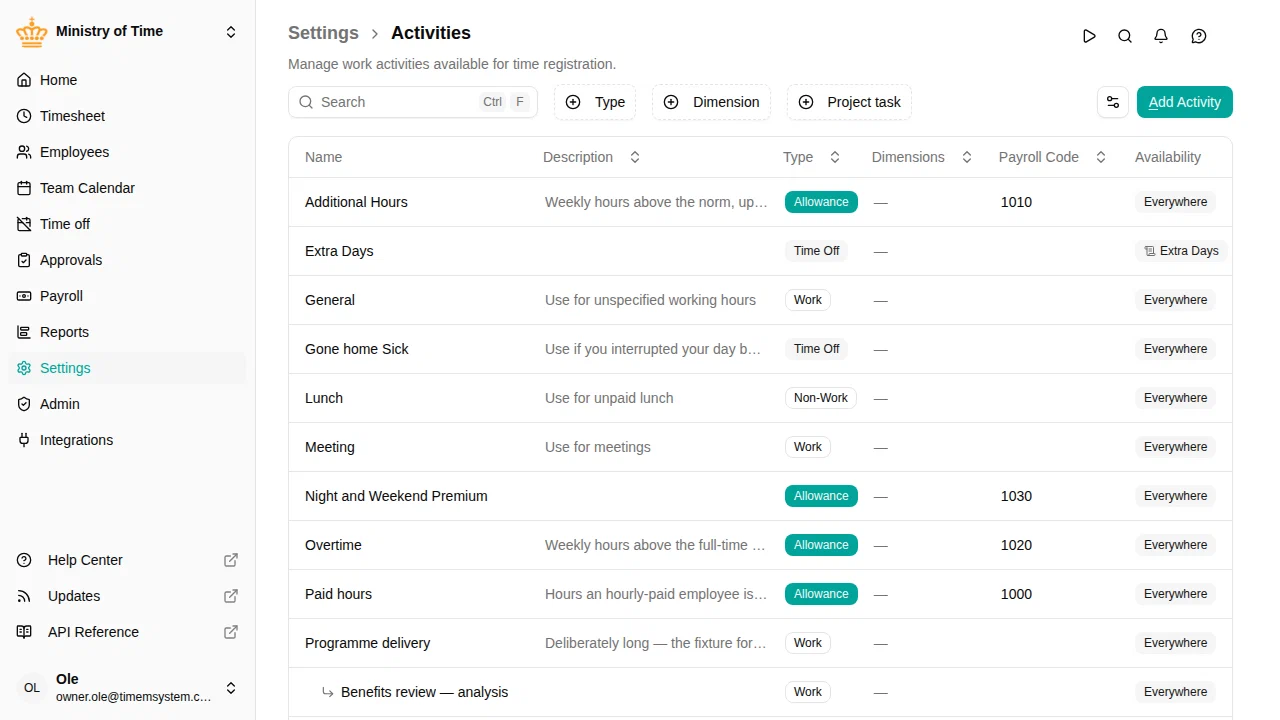
Task: Click the Employees people icon
Action: [24, 152]
